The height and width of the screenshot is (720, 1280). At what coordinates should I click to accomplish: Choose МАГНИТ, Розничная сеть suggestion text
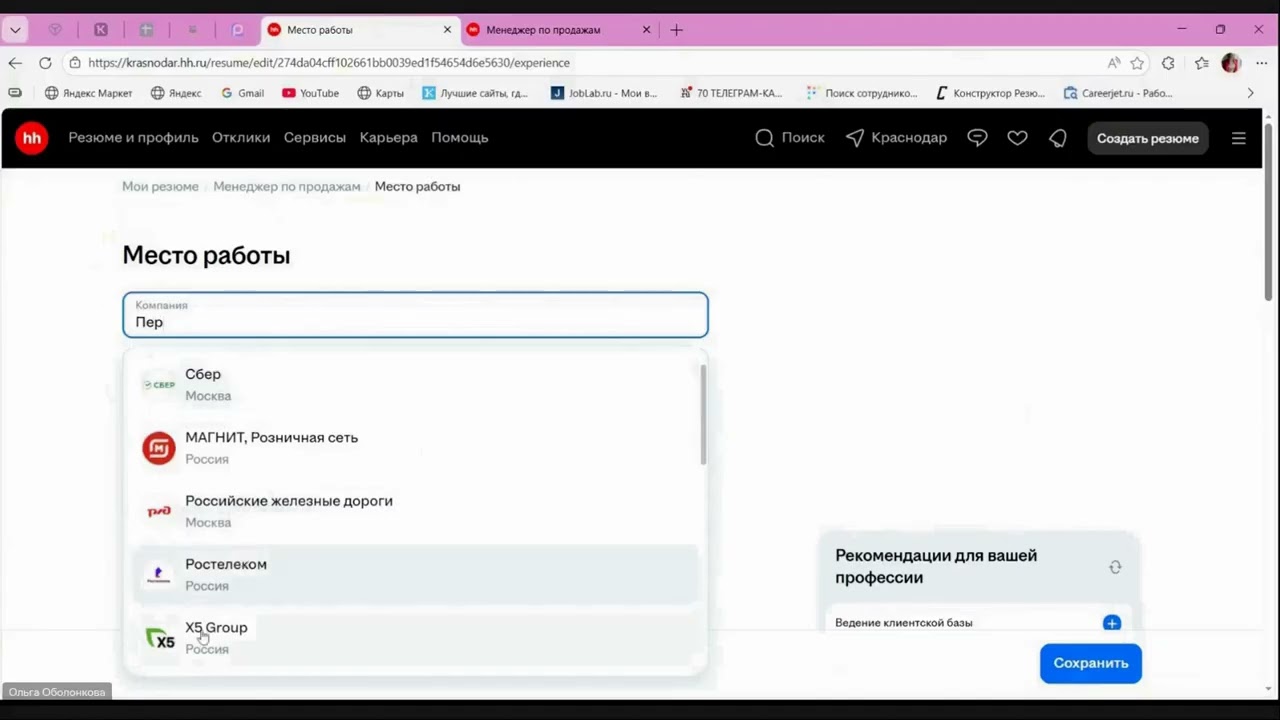pyautogui.click(x=271, y=437)
